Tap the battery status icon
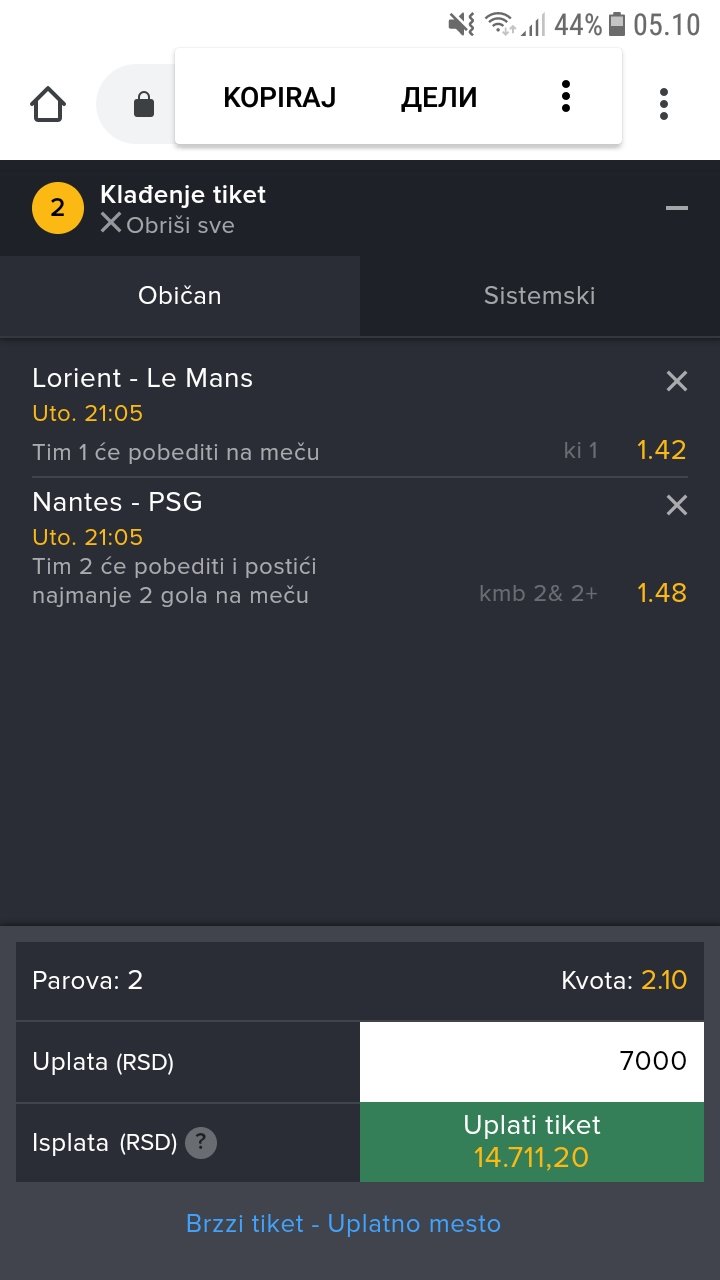 click(x=617, y=24)
